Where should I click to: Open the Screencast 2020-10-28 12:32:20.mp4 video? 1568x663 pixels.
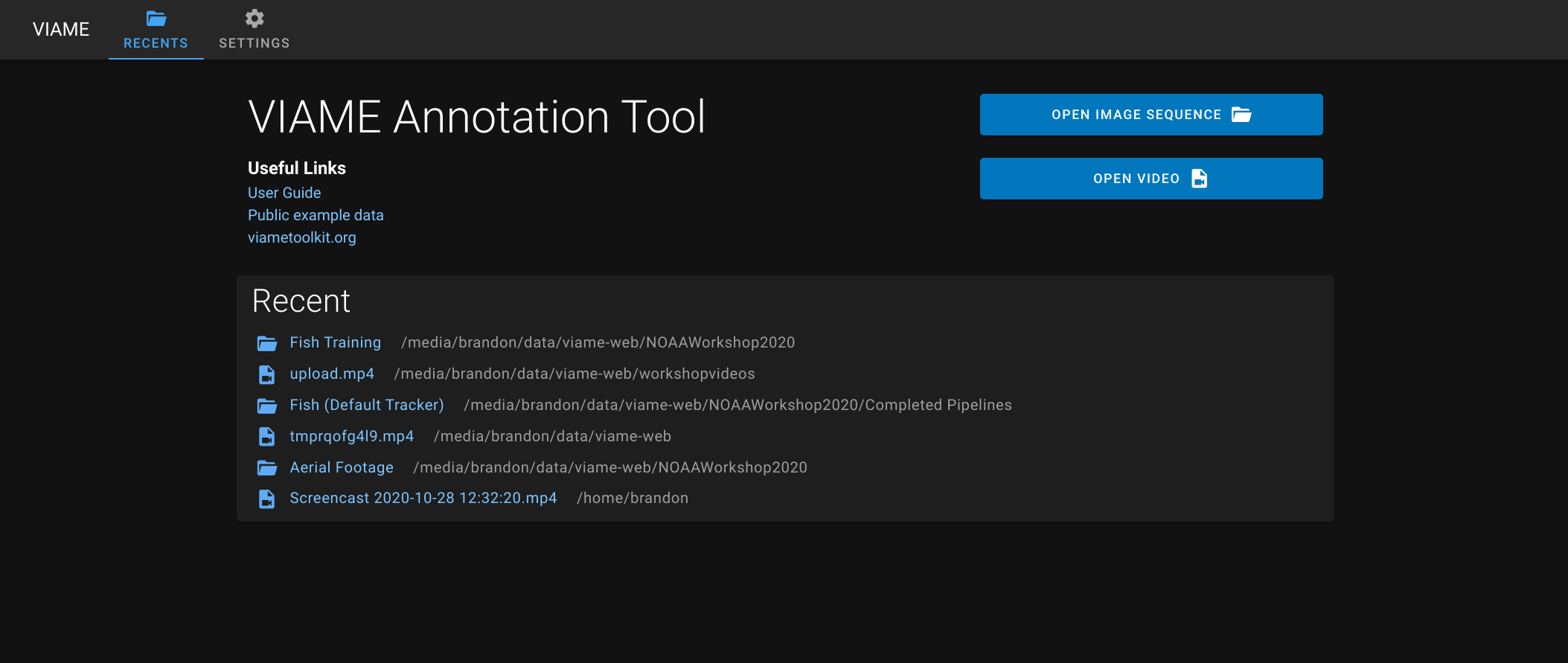point(423,498)
